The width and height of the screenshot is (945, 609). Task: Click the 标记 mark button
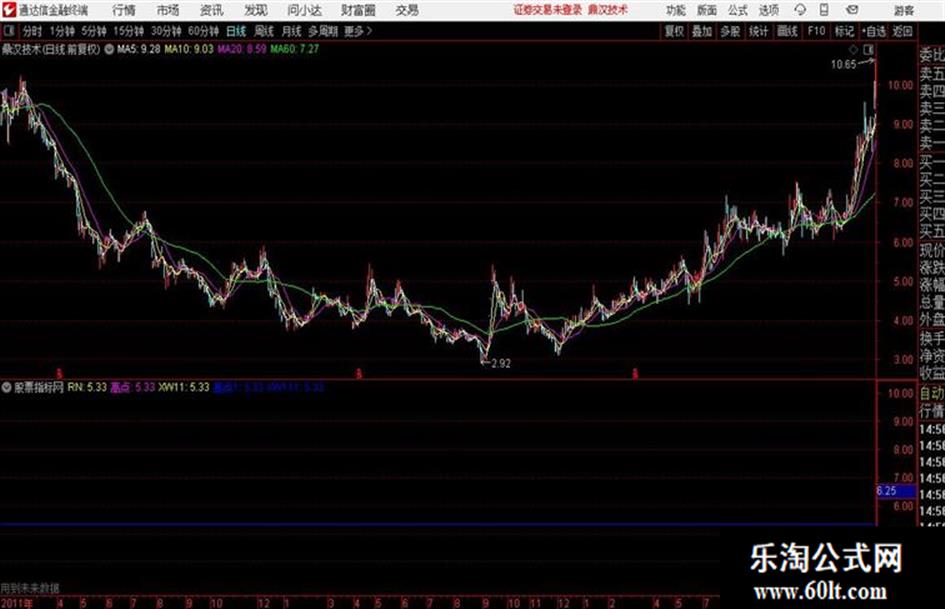[x=844, y=31]
